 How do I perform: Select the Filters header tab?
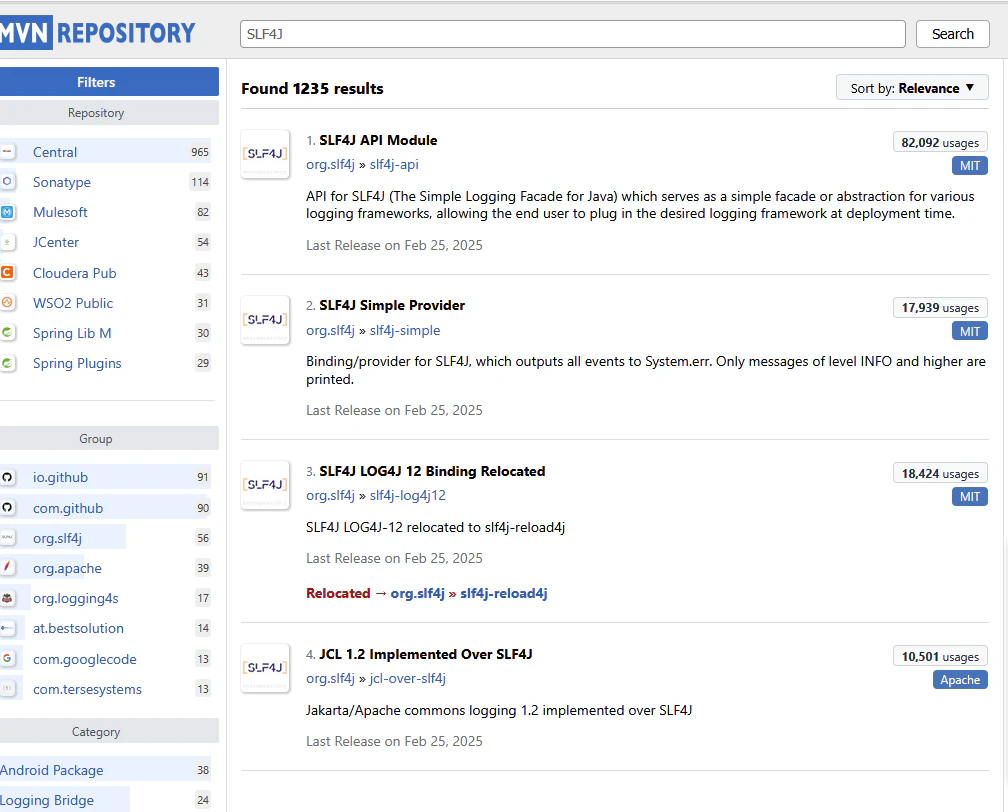[109, 82]
